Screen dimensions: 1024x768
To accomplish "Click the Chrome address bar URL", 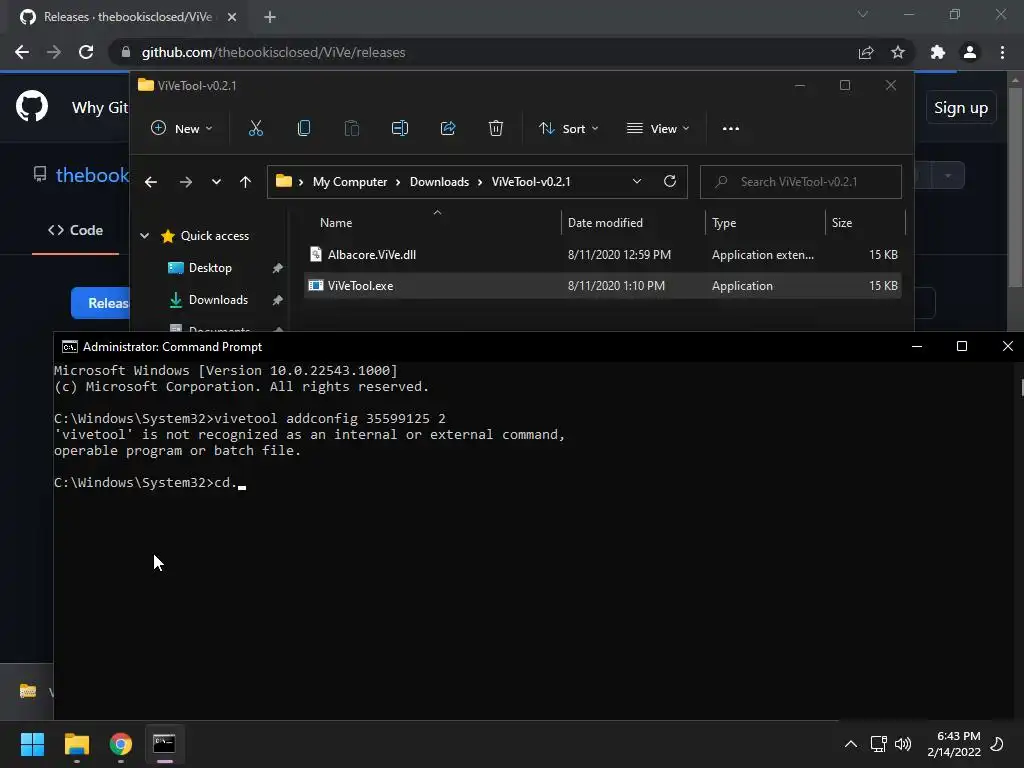I will [x=273, y=52].
